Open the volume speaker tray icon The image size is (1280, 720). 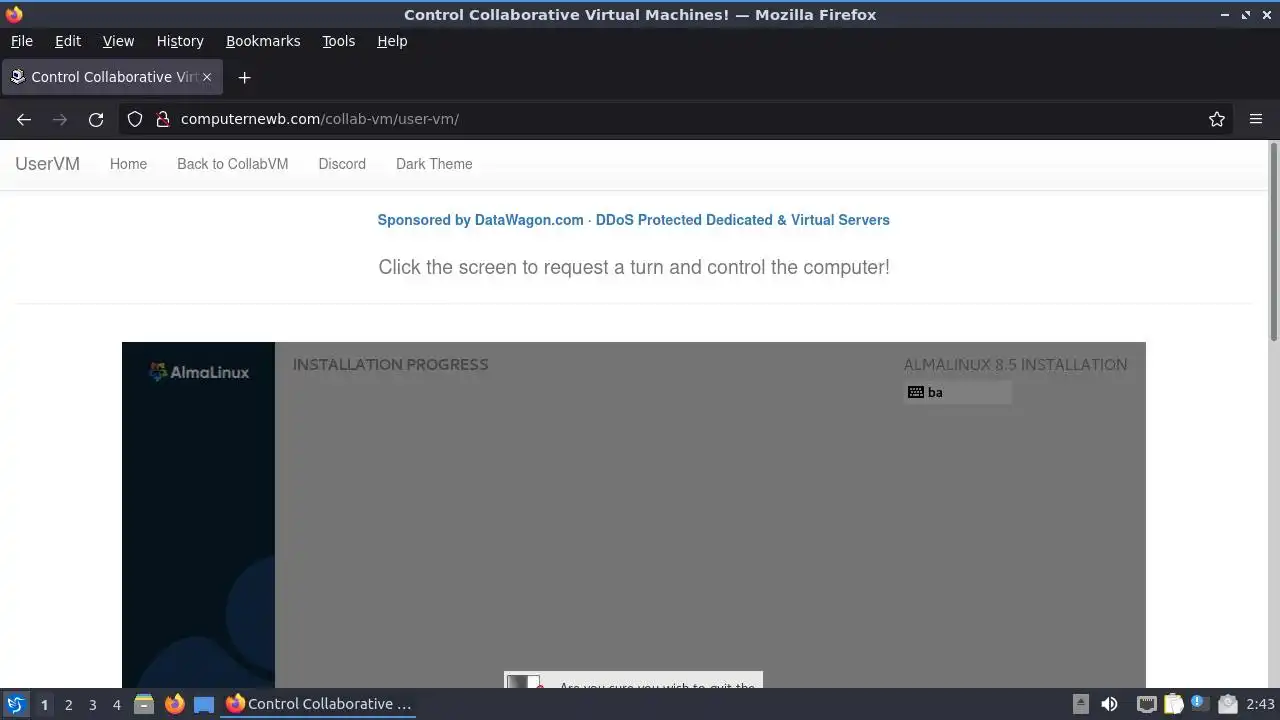coord(1109,704)
